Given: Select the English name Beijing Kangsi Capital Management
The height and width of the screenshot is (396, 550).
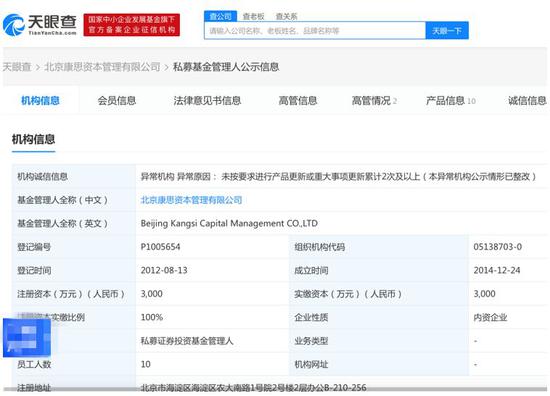Looking at the screenshot, I should 229,223.
